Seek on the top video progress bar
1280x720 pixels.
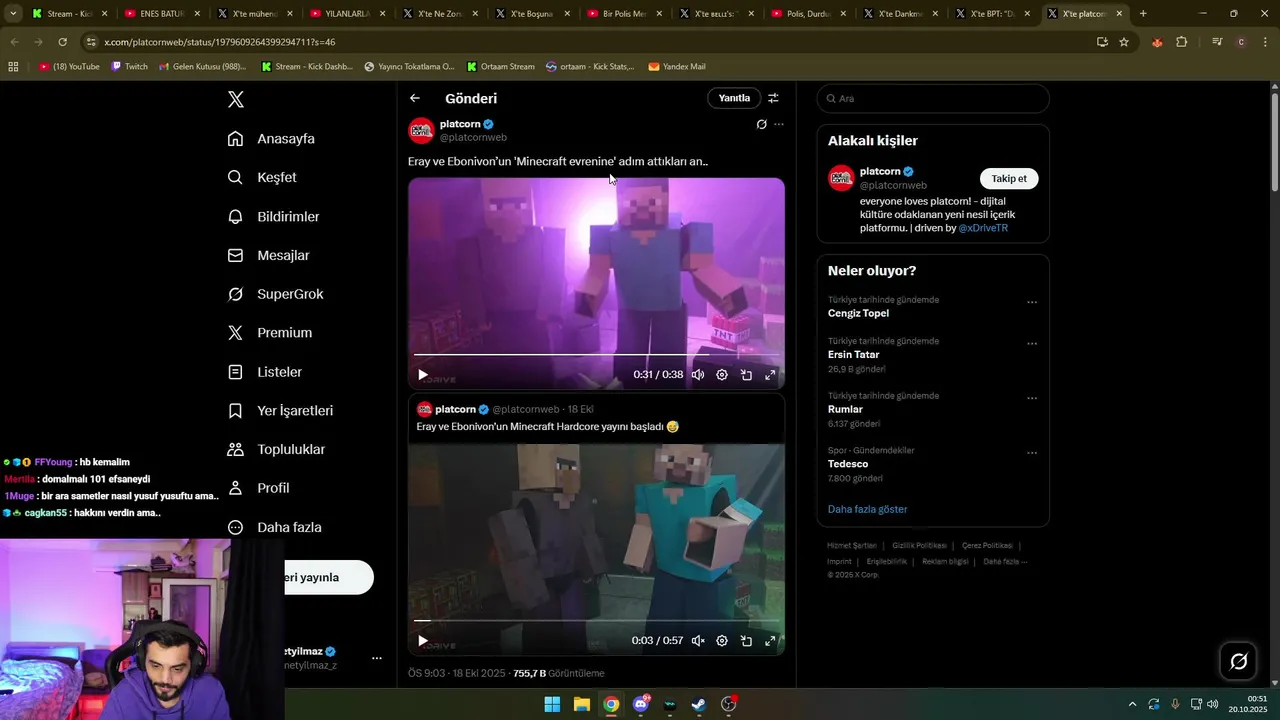(x=596, y=354)
